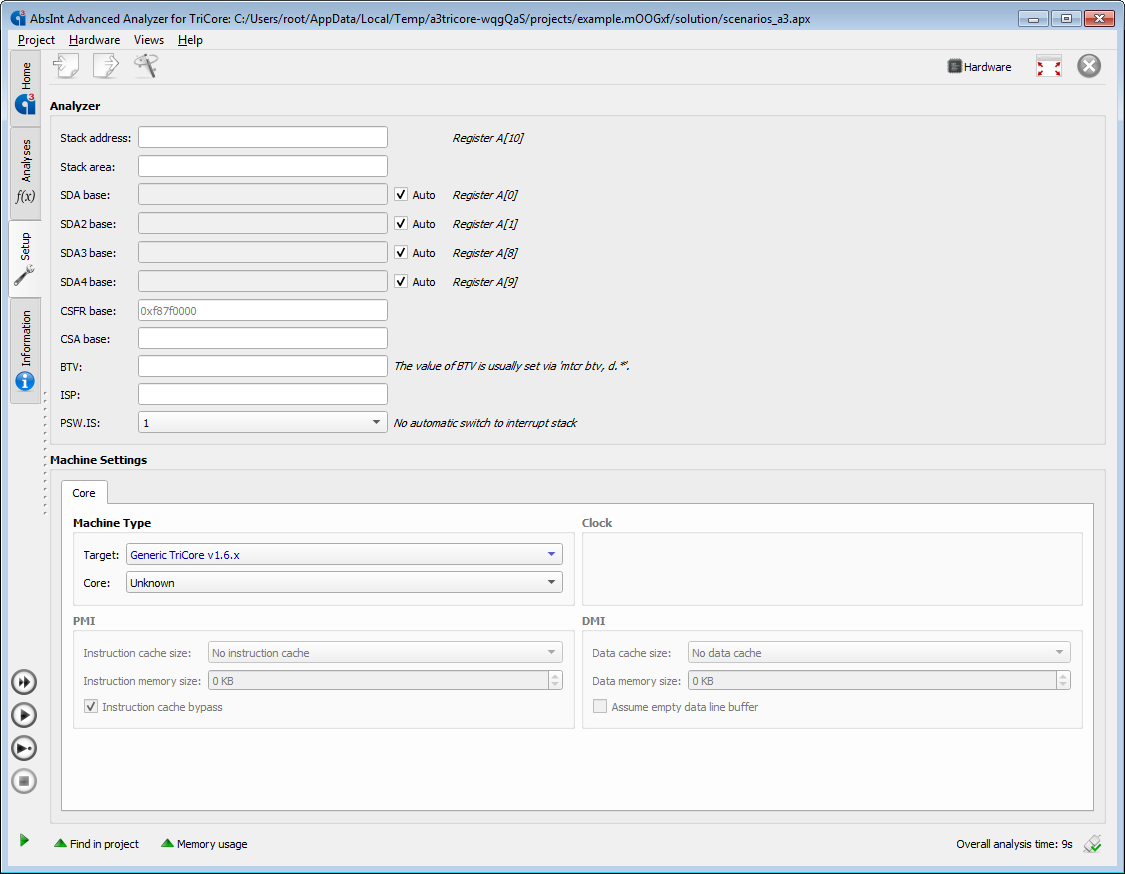Image resolution: width=1125 pixels, height=874 pixels.
Task: Click the play-with-dot run selected button
Action: tap(24, 748)
